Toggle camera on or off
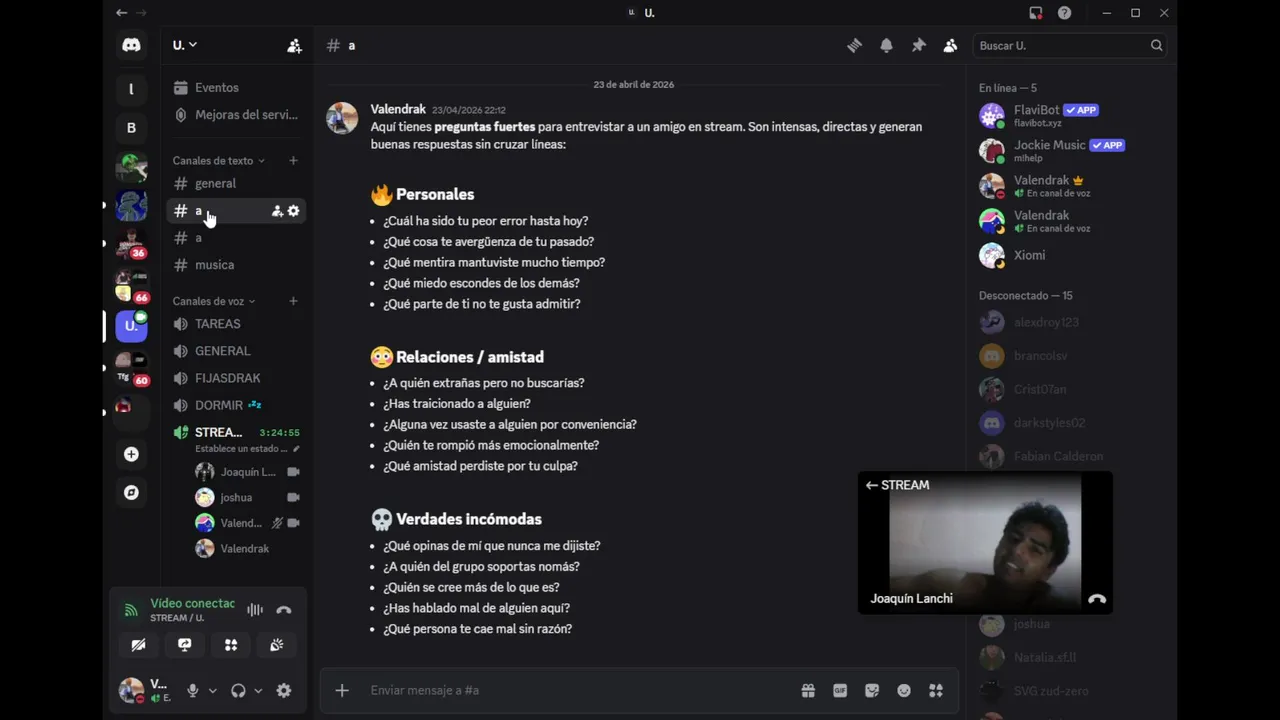 (x=139, y=645)
